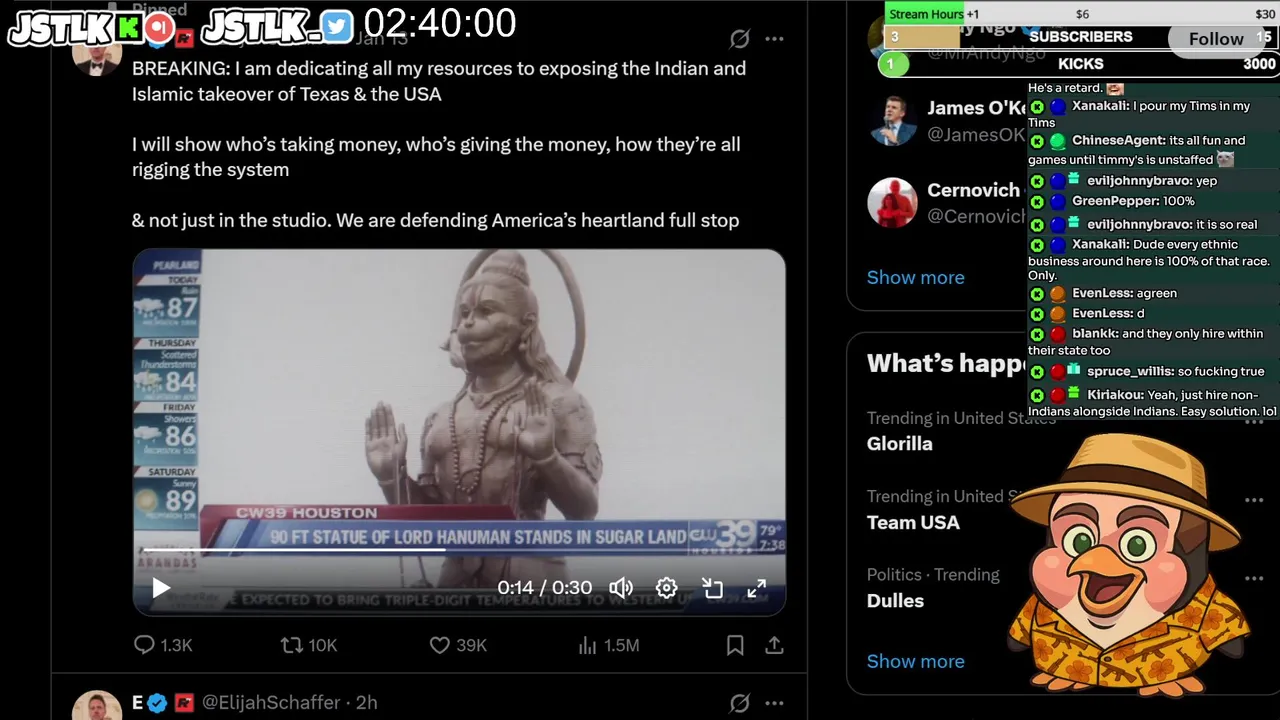Mute the video with the speaker icon

621,588
